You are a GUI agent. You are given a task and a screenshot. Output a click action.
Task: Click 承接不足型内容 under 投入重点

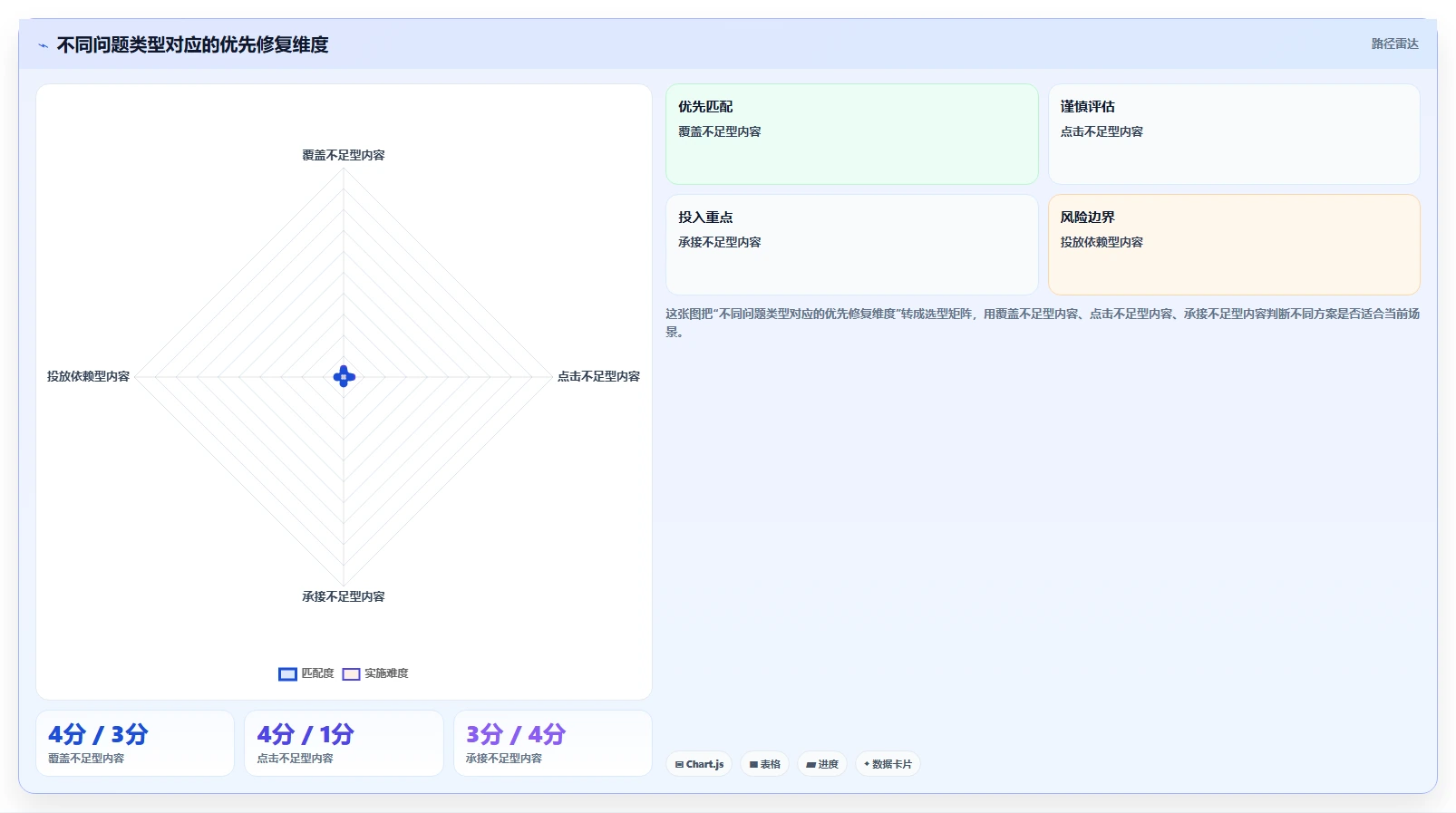point(720,242)
